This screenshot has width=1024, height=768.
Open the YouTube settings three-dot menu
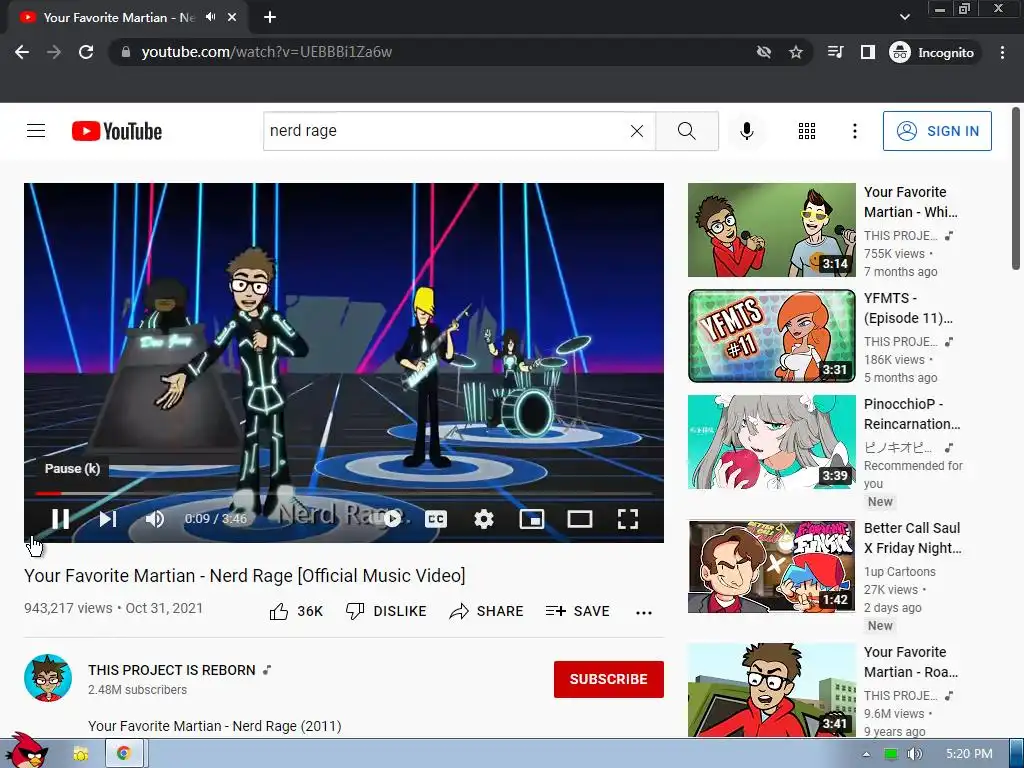854,131
